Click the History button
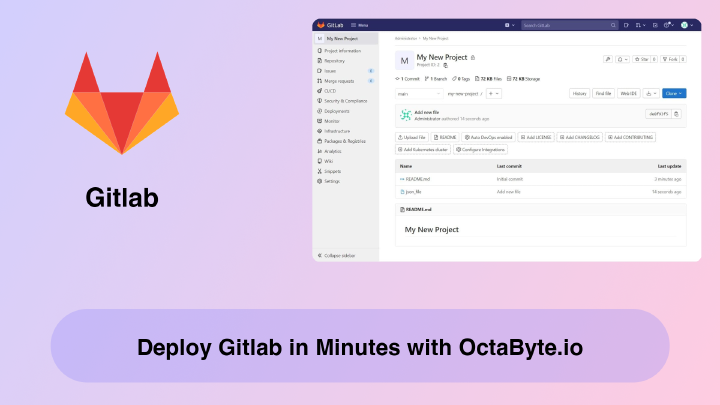 [579, 94]
